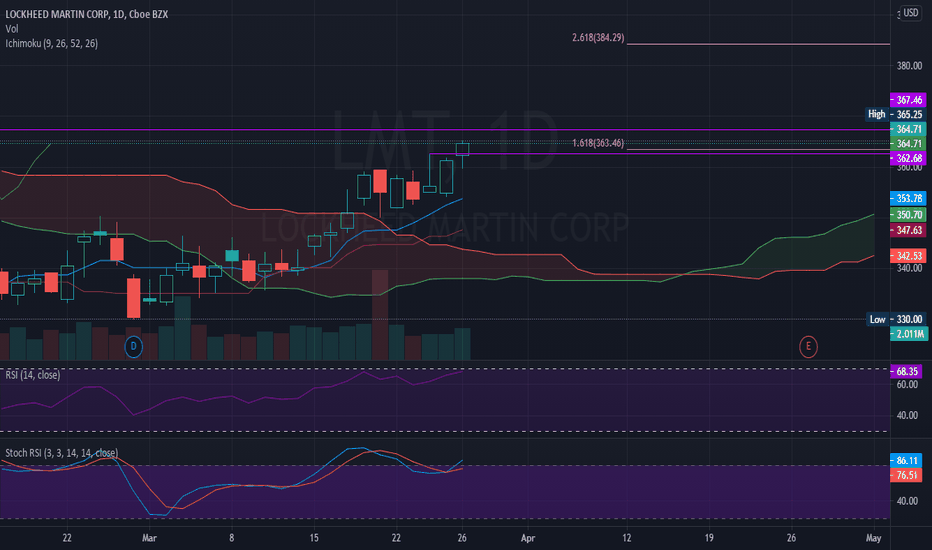This screenshot has height=550, width=932.
Task: Click the 350.70 green price label
Action: (x=908, y=215)
